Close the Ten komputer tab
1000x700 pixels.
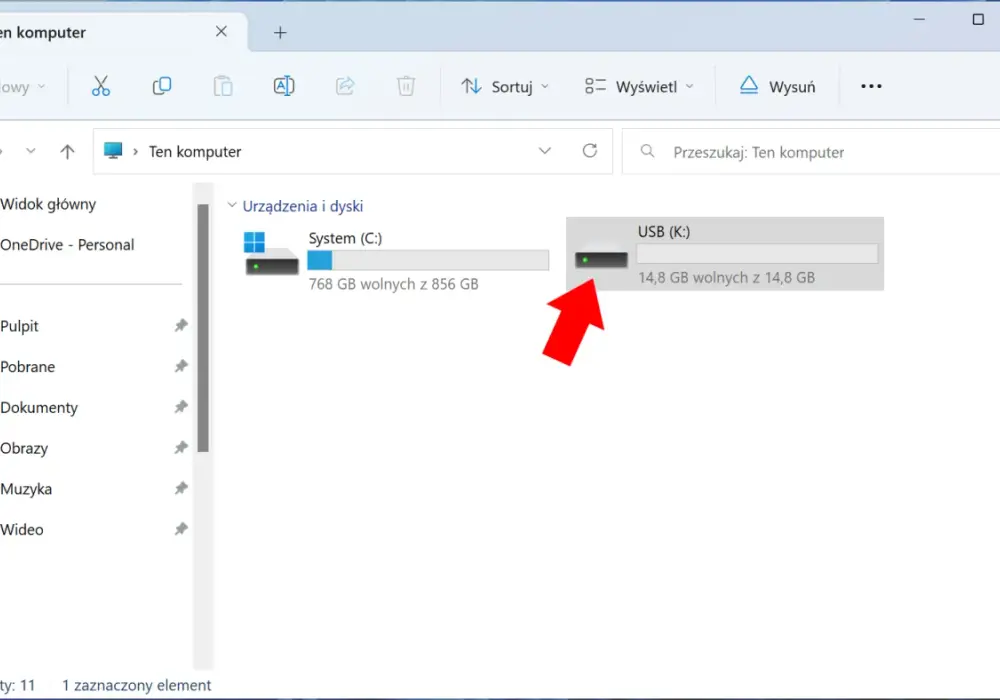pos(221,31)
